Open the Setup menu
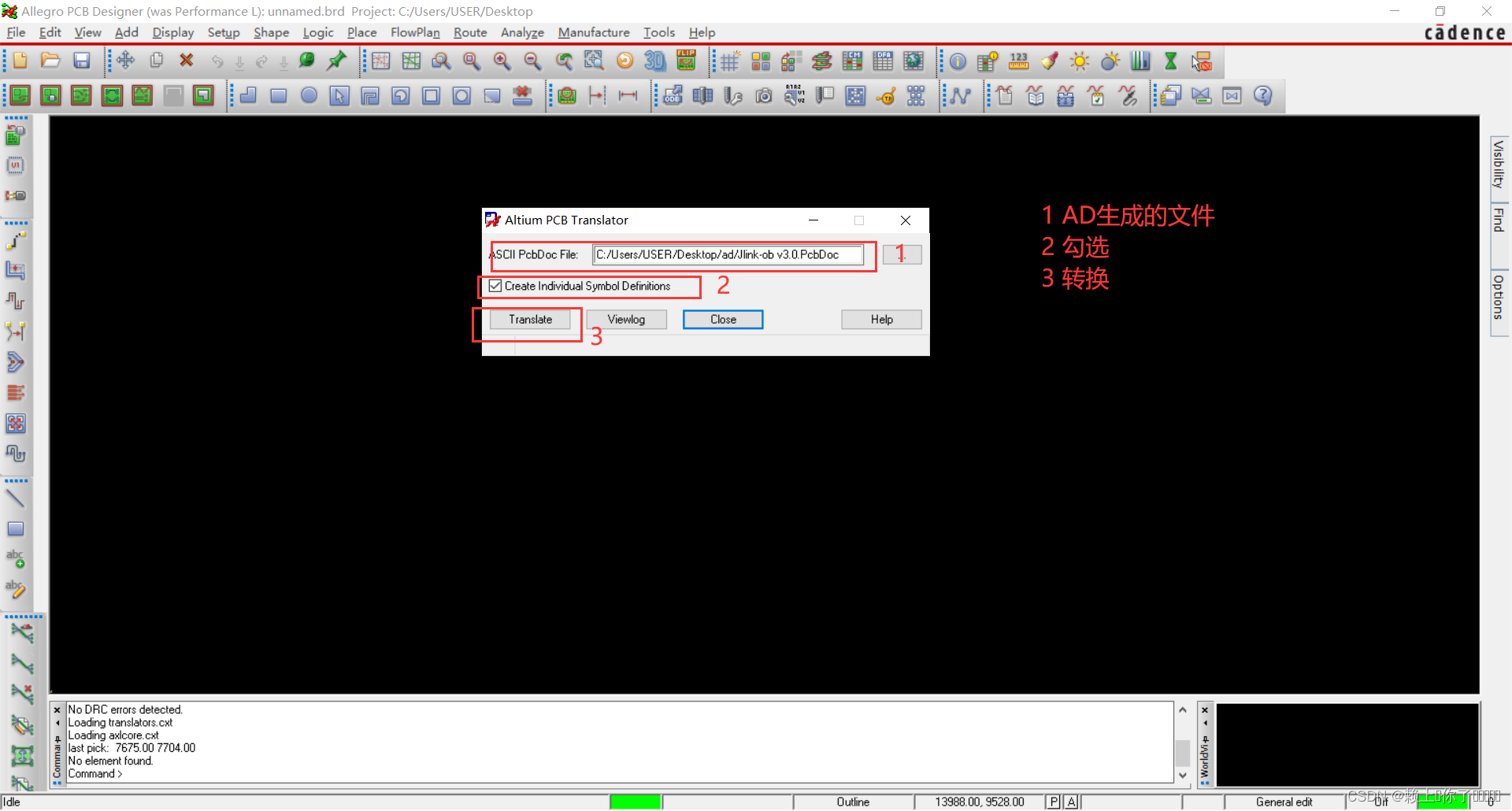1512x811 pixels. click(224, 32)
